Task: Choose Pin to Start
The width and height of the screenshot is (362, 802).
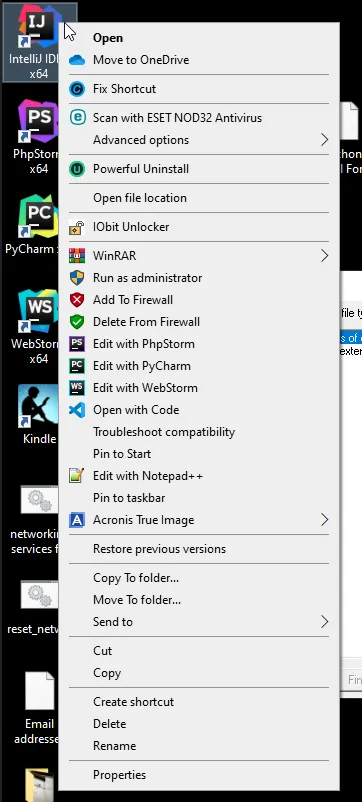Action: pyautogui.click(x=199, y=454)
